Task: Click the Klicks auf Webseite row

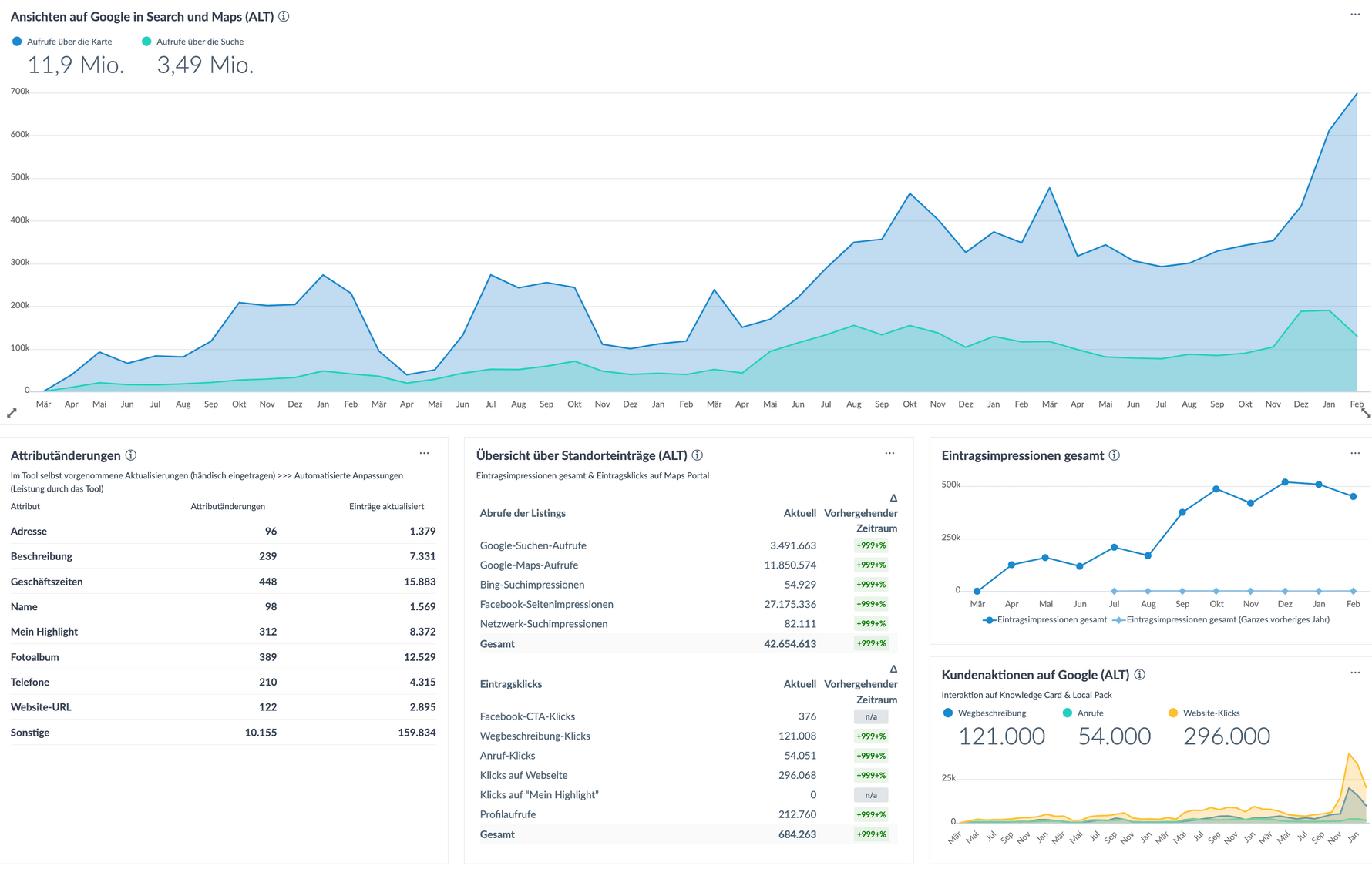Action: click(x=688, y=775)
